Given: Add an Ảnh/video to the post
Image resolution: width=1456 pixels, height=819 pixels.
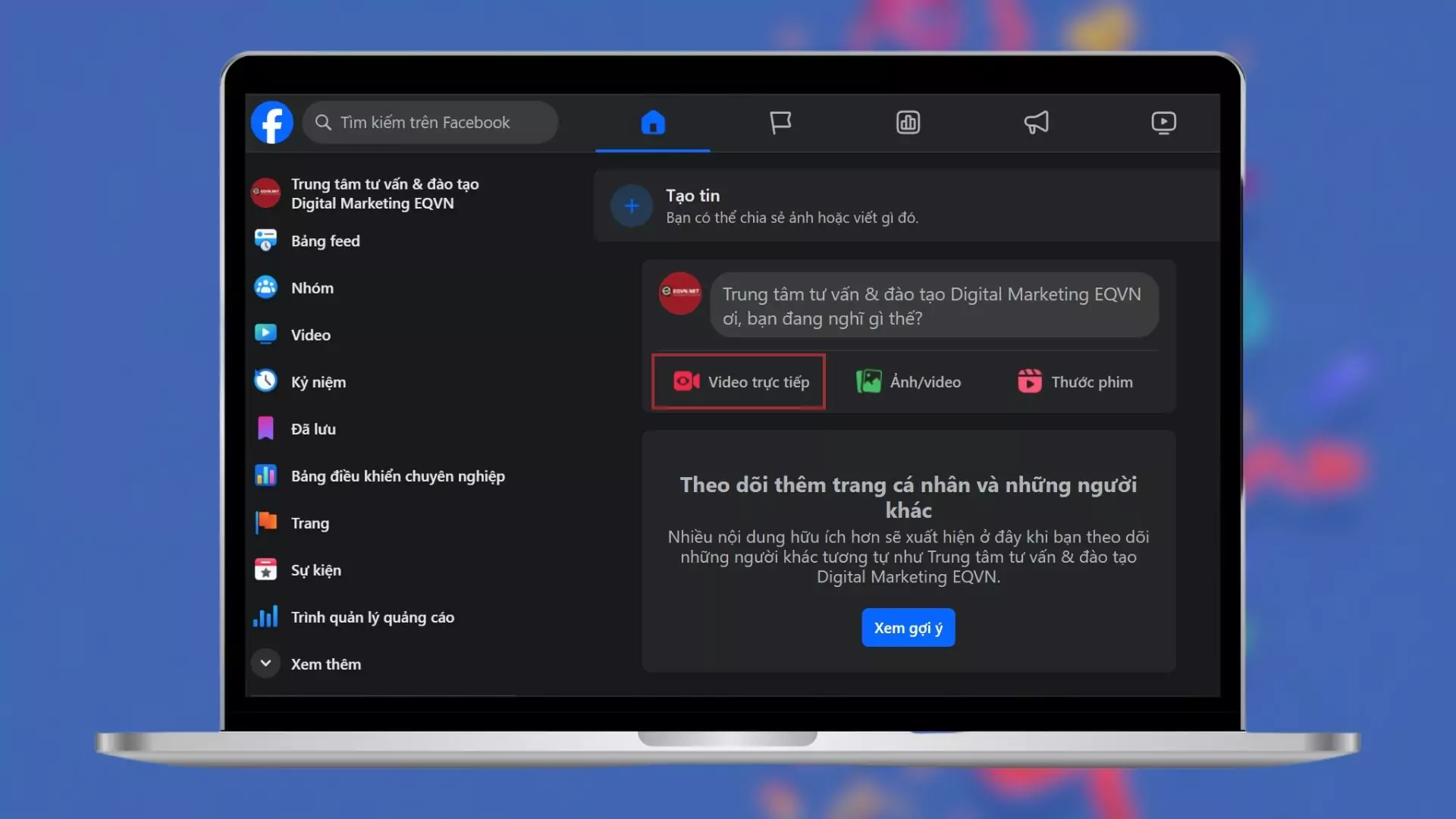Looking at the screenshot, I should tap(908, 381).
